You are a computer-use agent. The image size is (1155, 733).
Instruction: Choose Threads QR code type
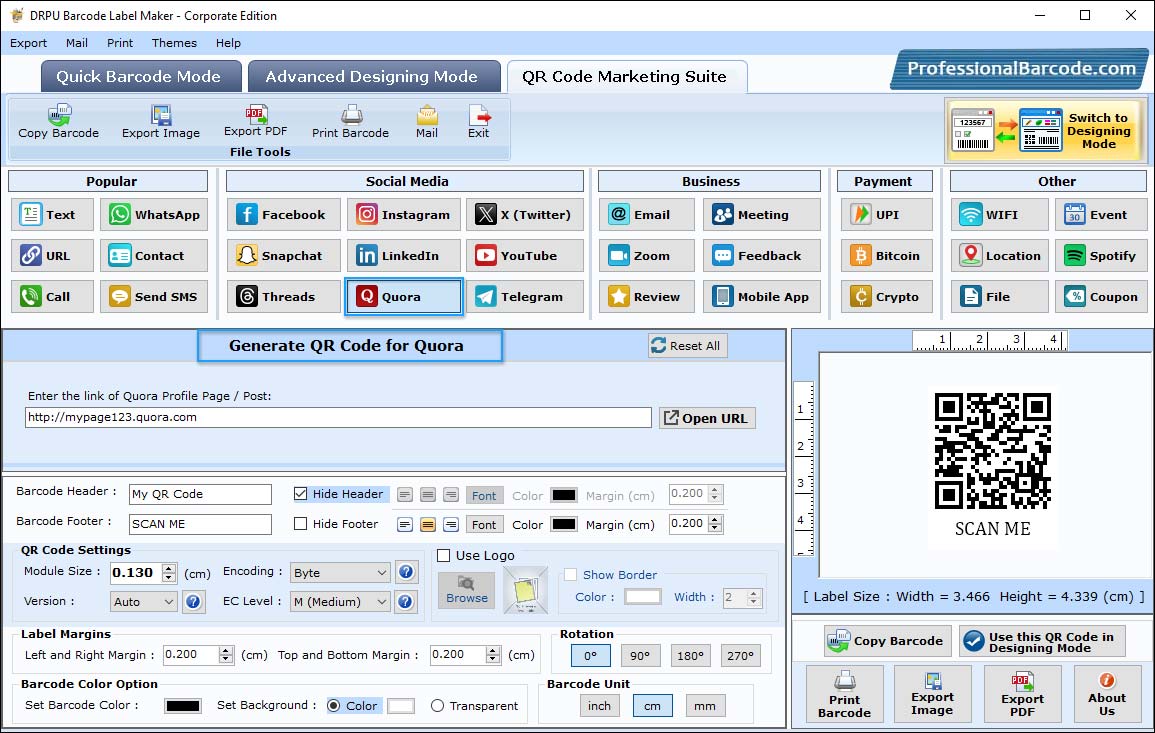tap(284, 296)
